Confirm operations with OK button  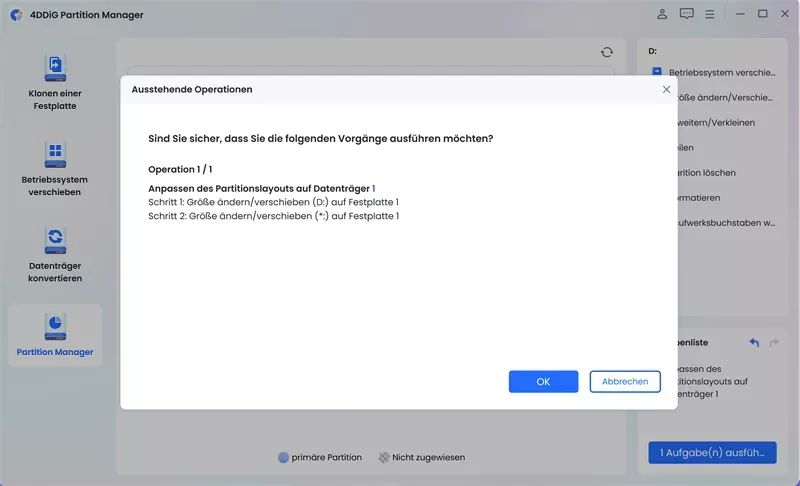click(x=543, y=381)
